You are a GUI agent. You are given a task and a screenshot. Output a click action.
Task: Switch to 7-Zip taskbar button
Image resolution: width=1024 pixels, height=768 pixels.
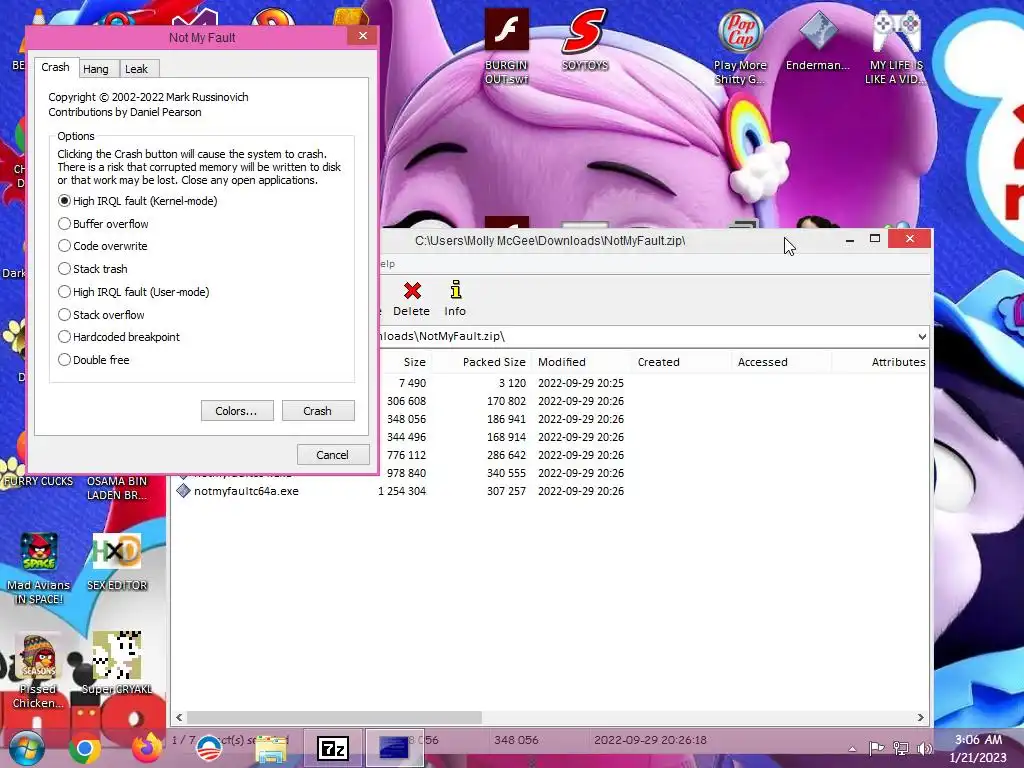point(332,748)
